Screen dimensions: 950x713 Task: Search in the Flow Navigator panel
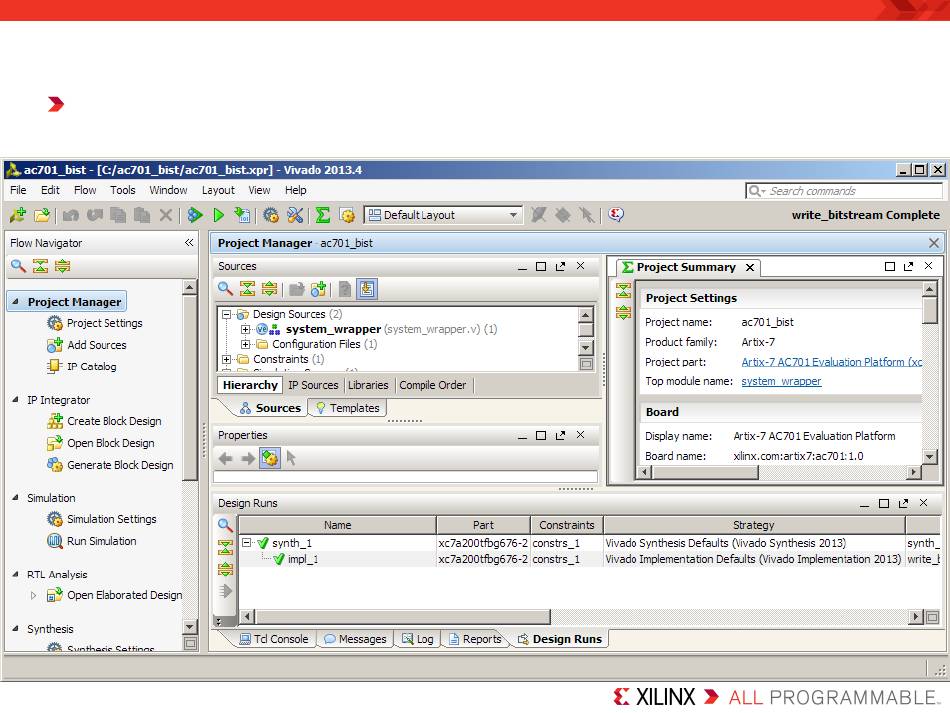(x=18, y=265)
